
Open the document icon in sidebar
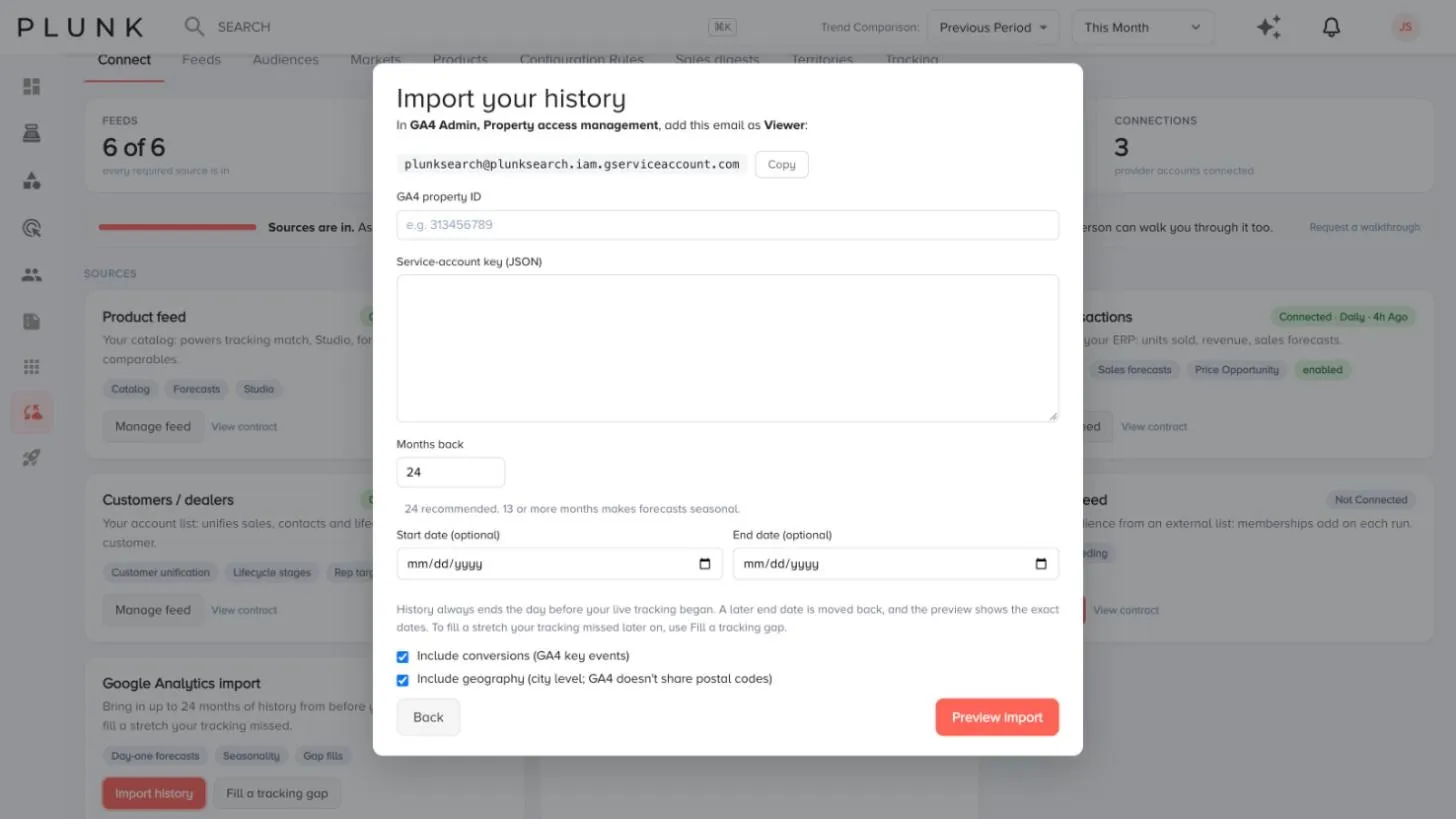tap(32, 321)
